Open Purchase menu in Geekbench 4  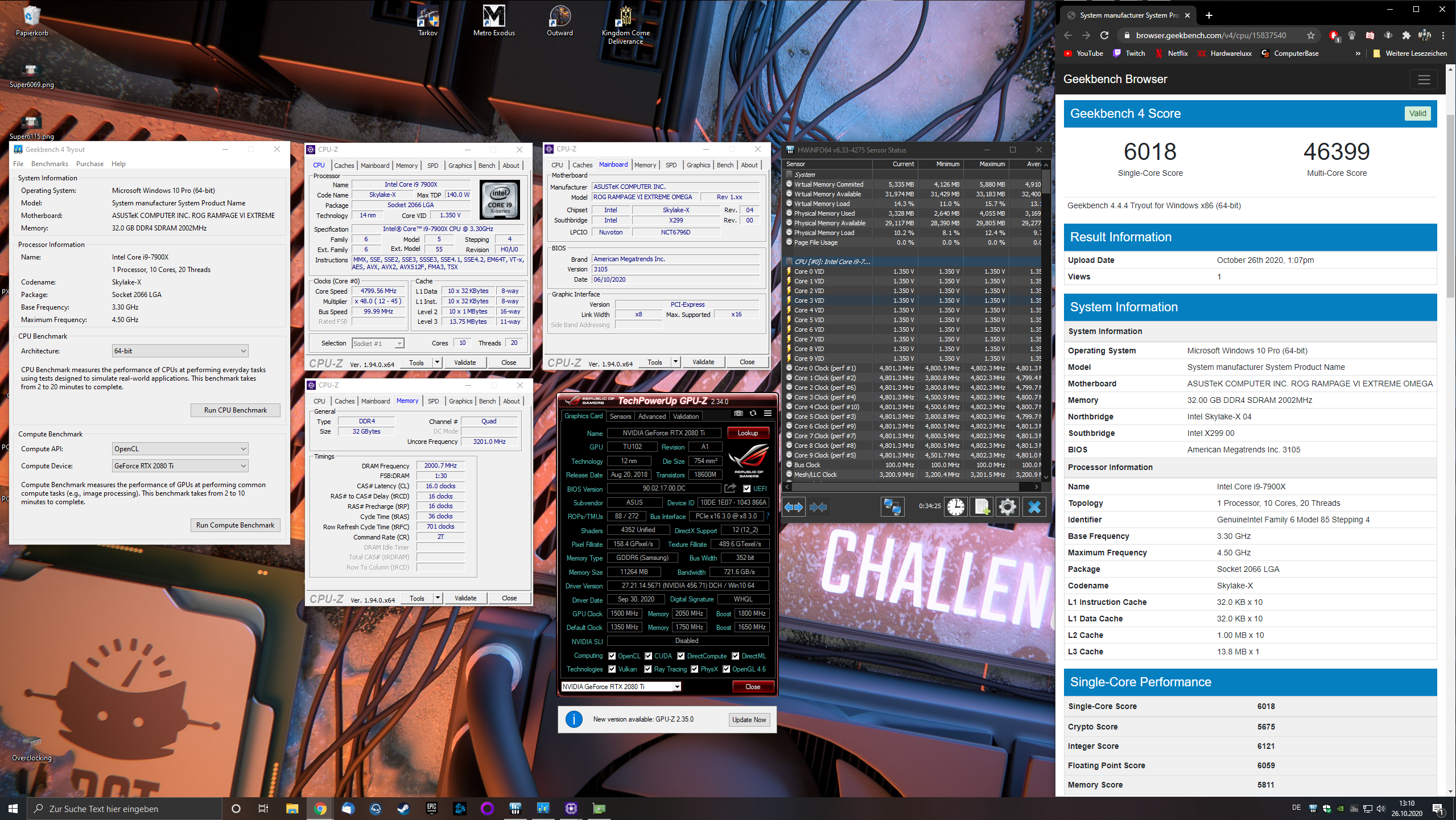(x=90, y=164)
